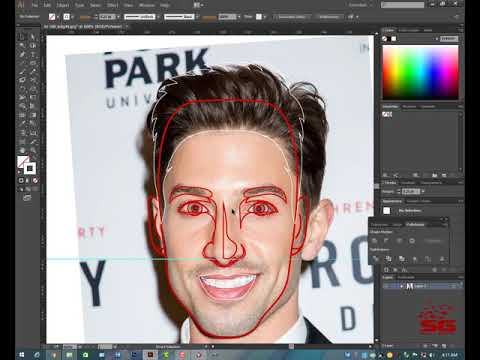480x360 pixels.
Task: Click the Preferences button
Action: pyautogui.click(x=329, y=17)
